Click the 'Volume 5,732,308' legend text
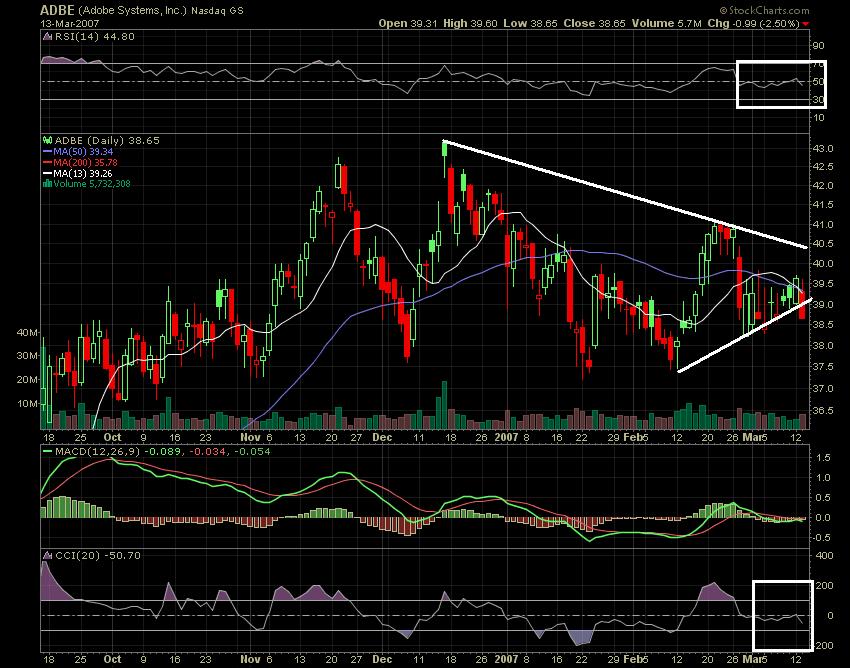The width and height of the screenshot is (850, 668). tap(92, 184)
